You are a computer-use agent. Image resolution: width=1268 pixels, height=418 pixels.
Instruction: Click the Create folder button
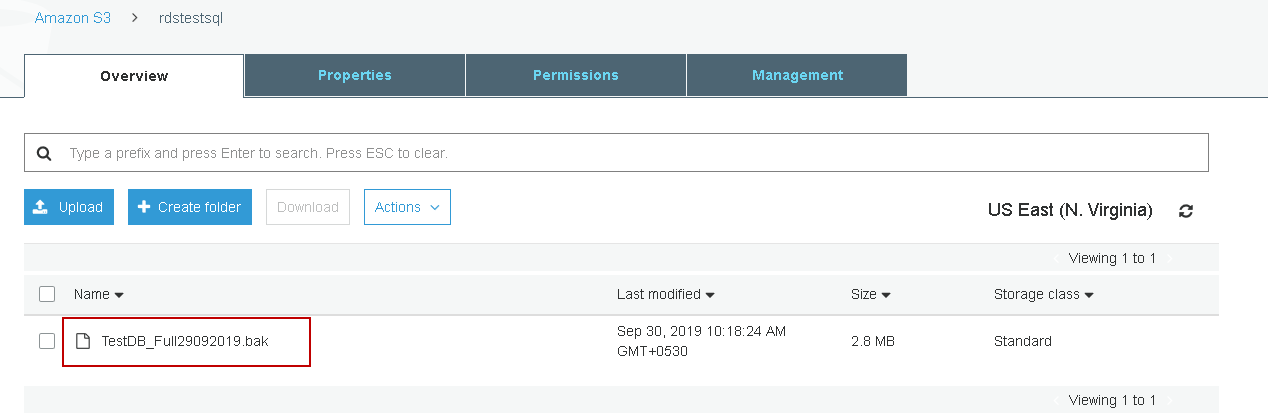click(x=190, y=207)
